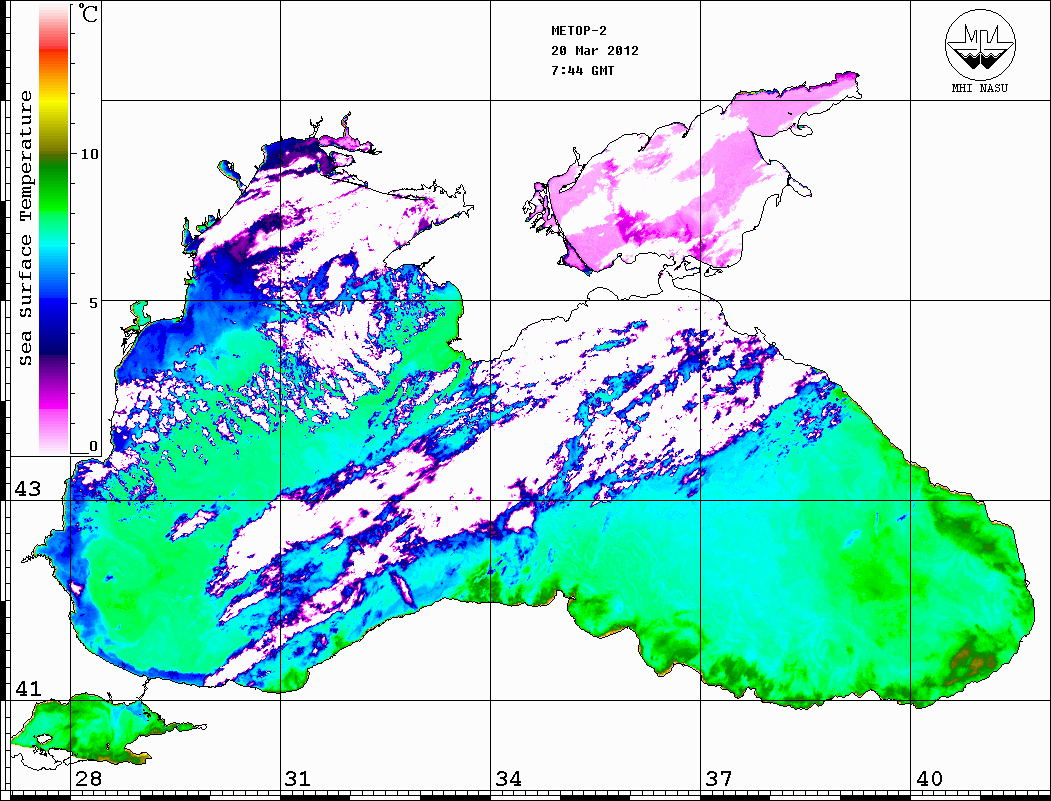Click the 'MHI NASU' caption text
The width and height of the screenshot is (1051, 801).
tap(979, 88)
